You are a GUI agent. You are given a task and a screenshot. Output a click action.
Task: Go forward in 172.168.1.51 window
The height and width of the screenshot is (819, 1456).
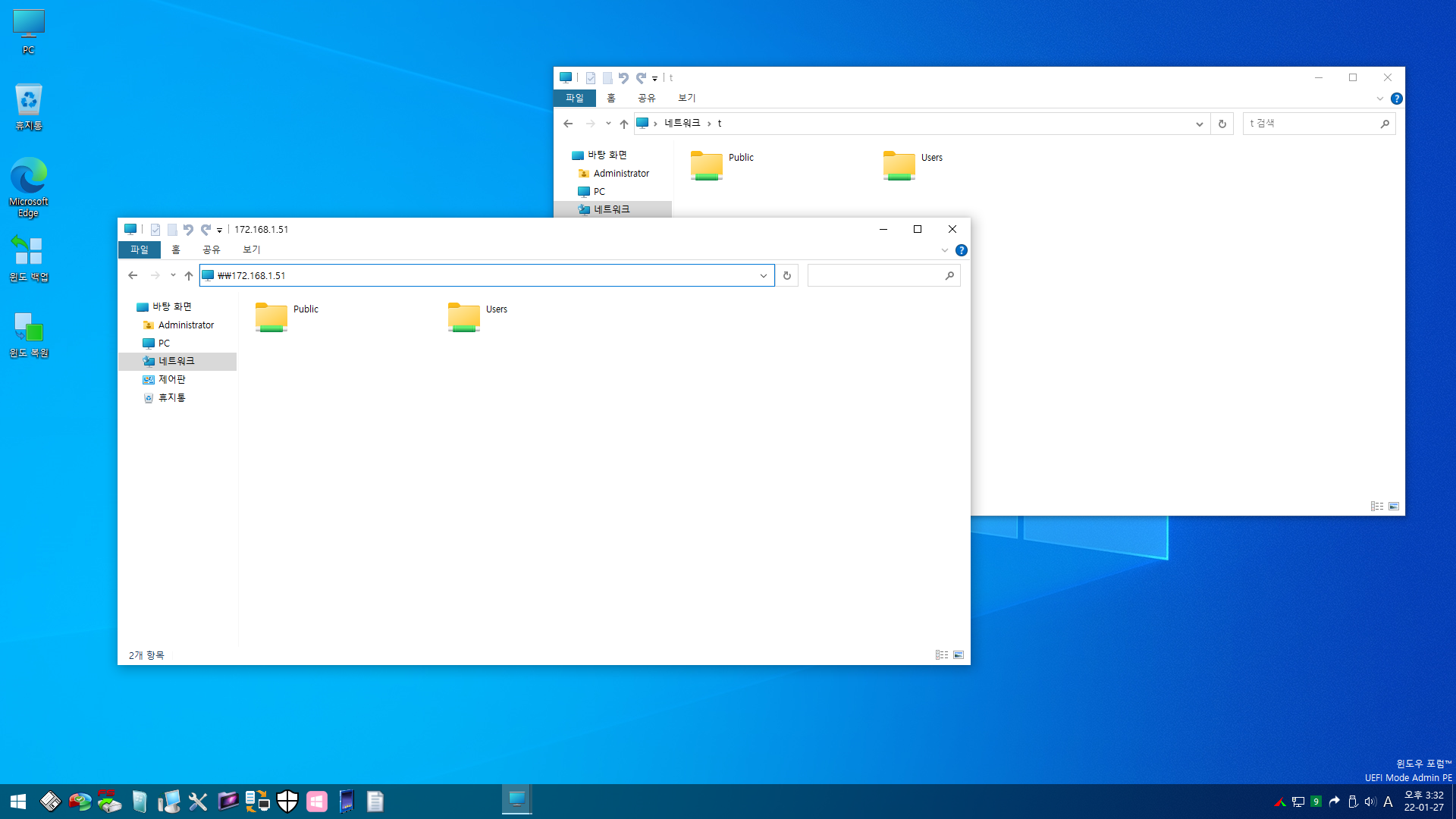(x=155, y=275)
